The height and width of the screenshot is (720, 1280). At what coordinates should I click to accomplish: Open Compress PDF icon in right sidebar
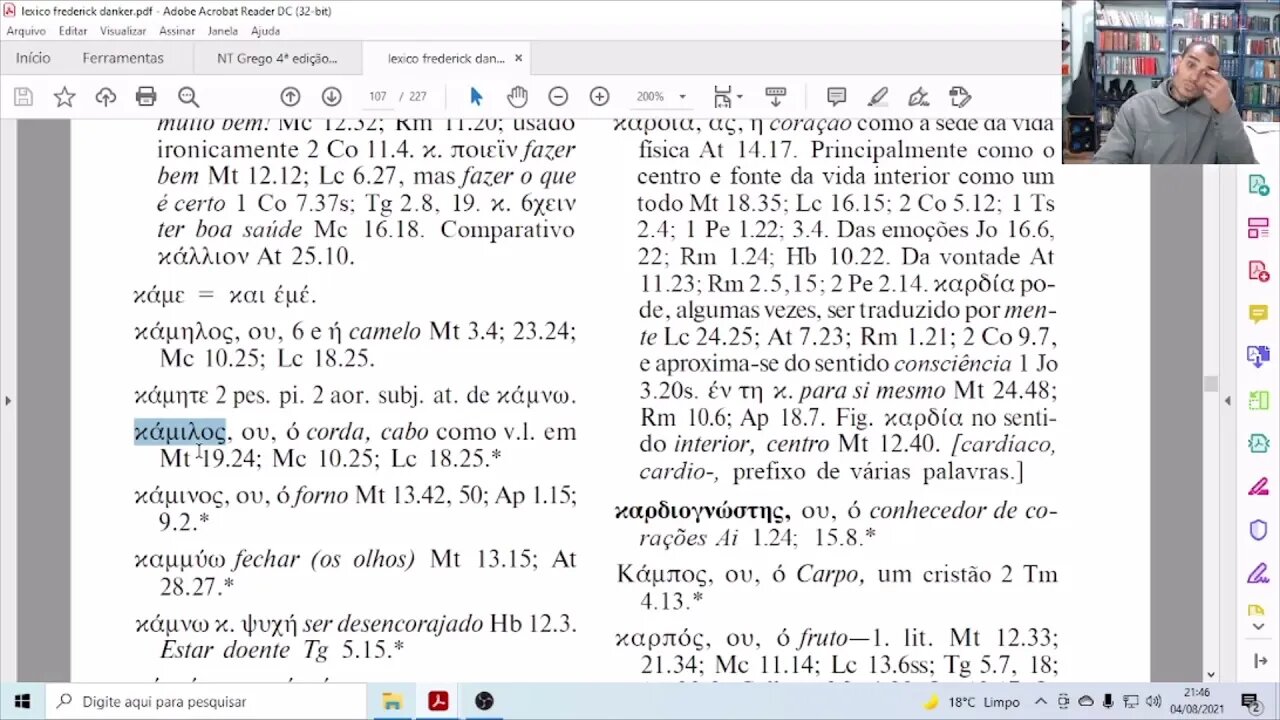tap(1258, 443)
